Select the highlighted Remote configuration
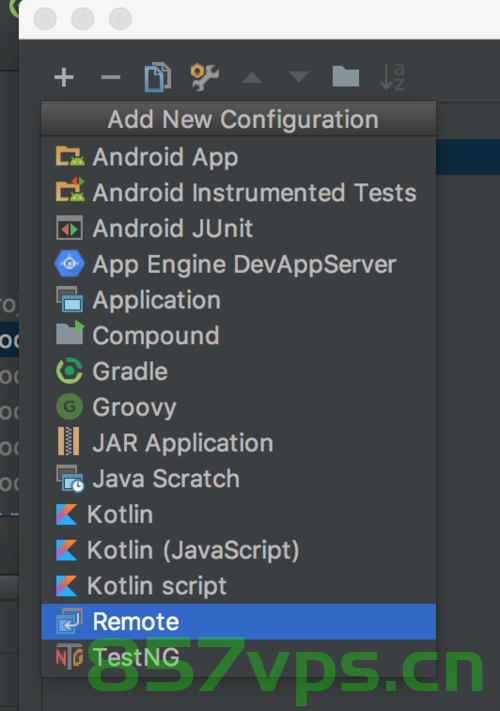The image size is (500, 711). click(x=238, y=622)
